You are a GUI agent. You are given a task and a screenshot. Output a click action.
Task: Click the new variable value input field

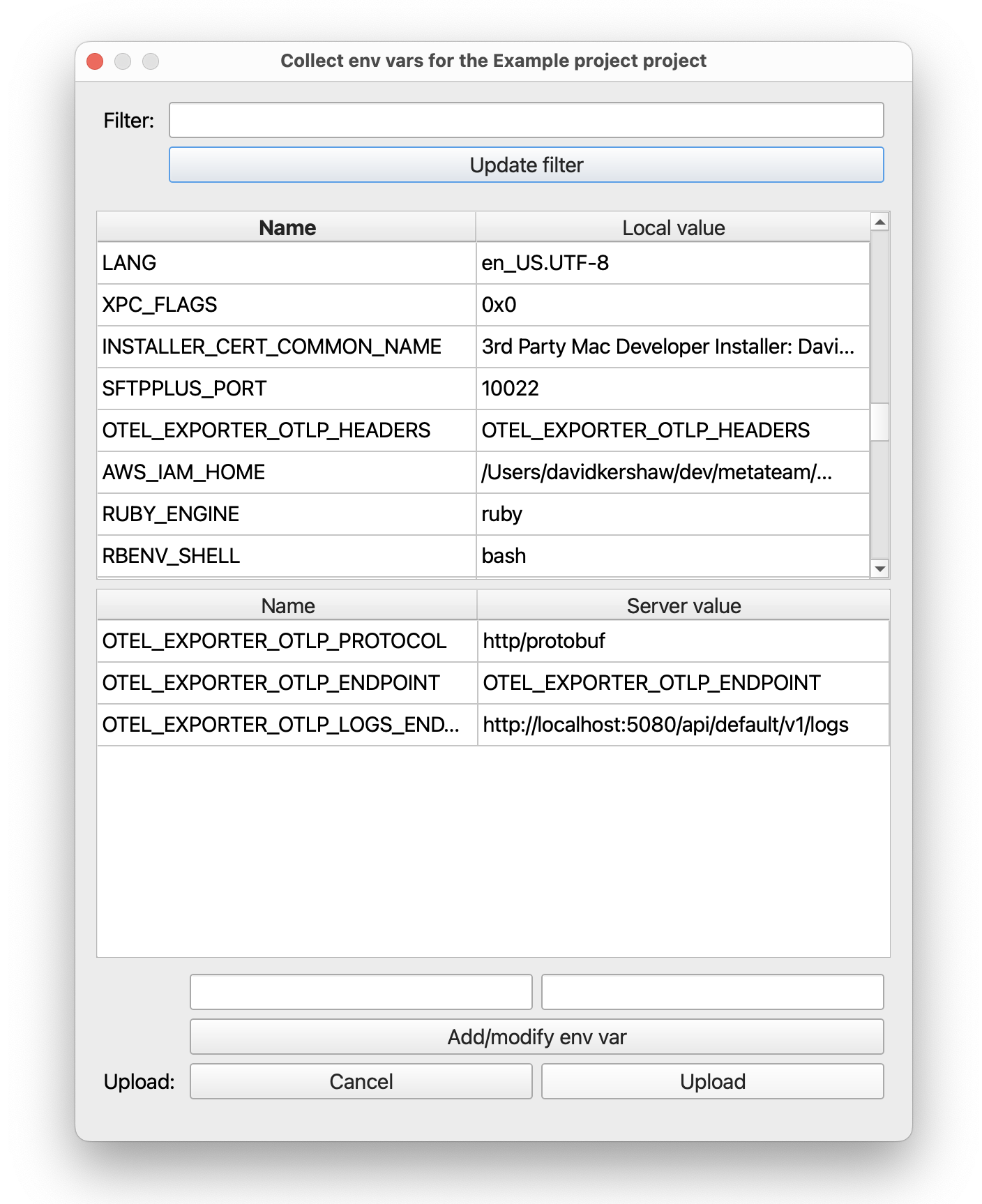(x=712, y=992)
